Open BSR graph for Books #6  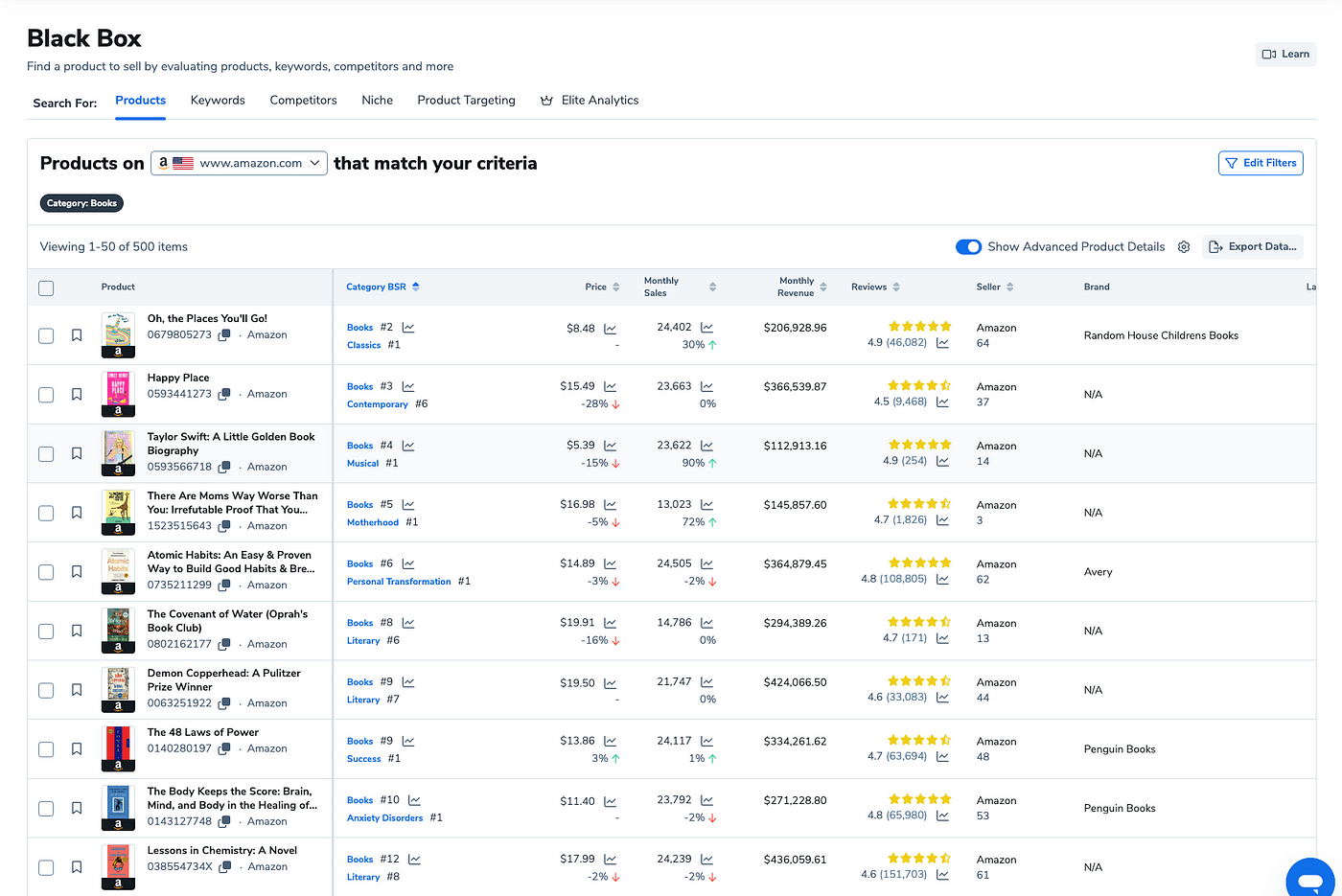pyautogui.click(x=408, y=563)
